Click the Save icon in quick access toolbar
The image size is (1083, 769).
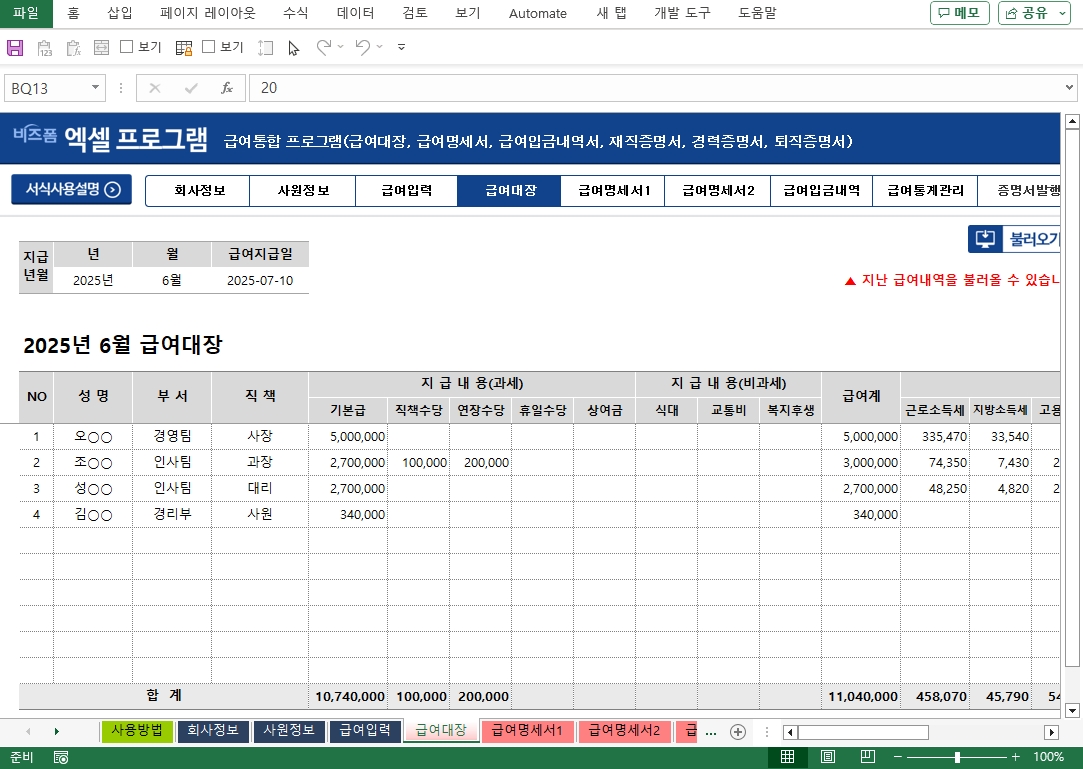coord(15,47)
